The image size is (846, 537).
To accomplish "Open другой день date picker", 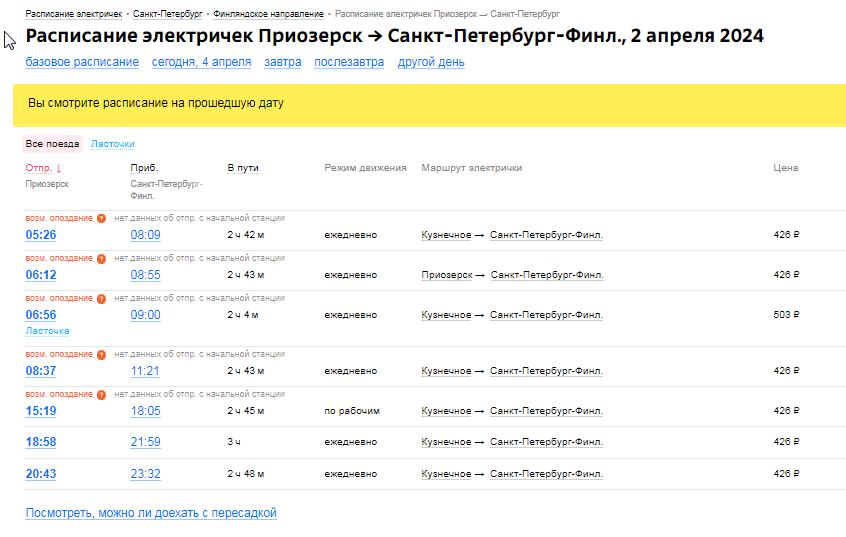I will [431, 62].
